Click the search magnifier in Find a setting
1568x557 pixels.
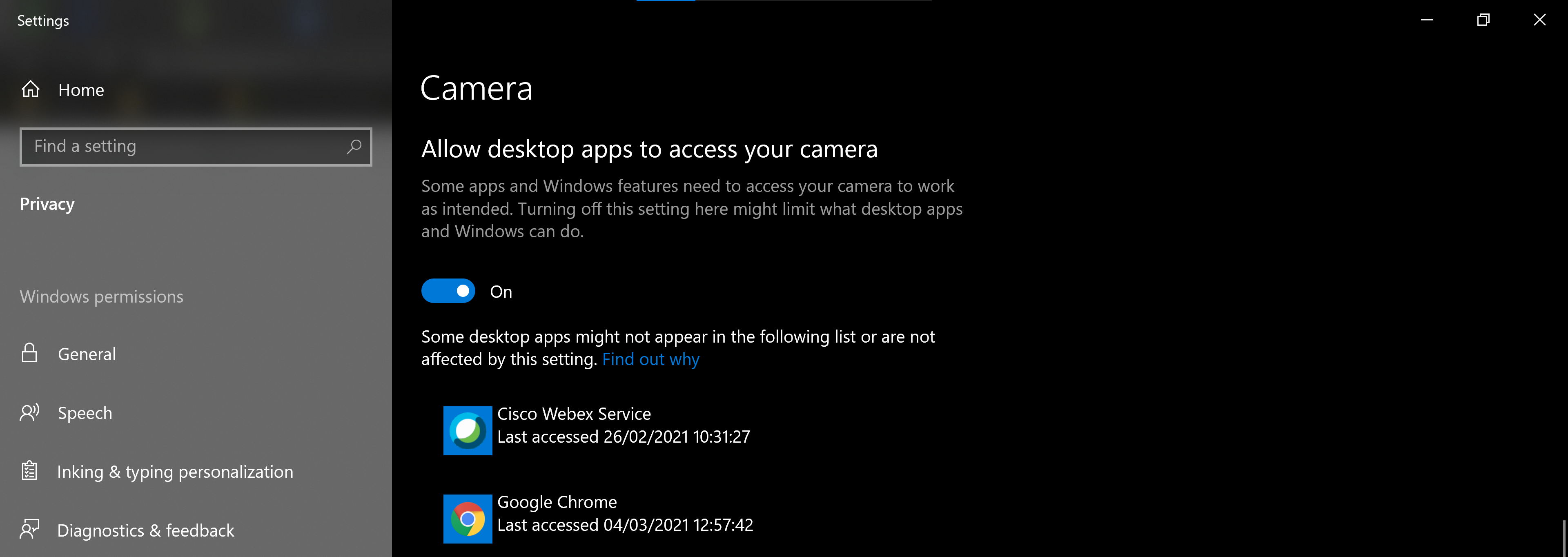click(x=354, y=146)
